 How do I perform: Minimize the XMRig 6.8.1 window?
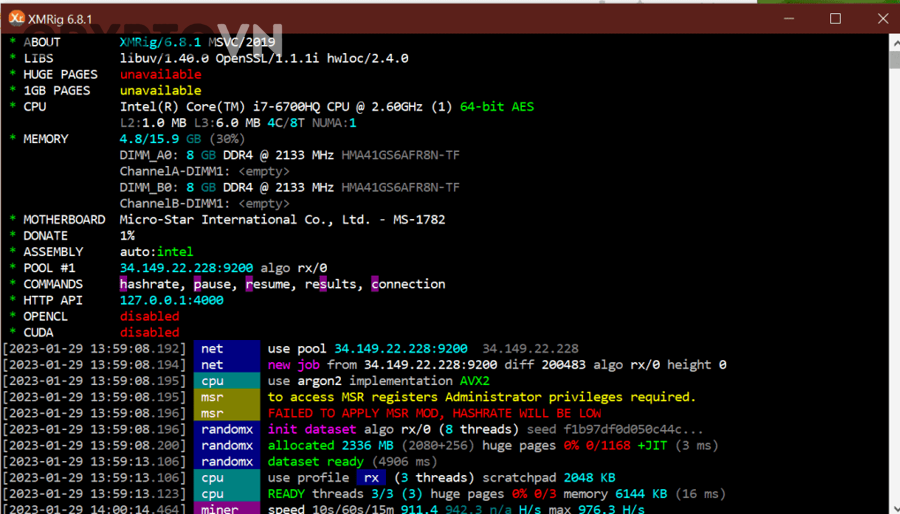(789, 18)
